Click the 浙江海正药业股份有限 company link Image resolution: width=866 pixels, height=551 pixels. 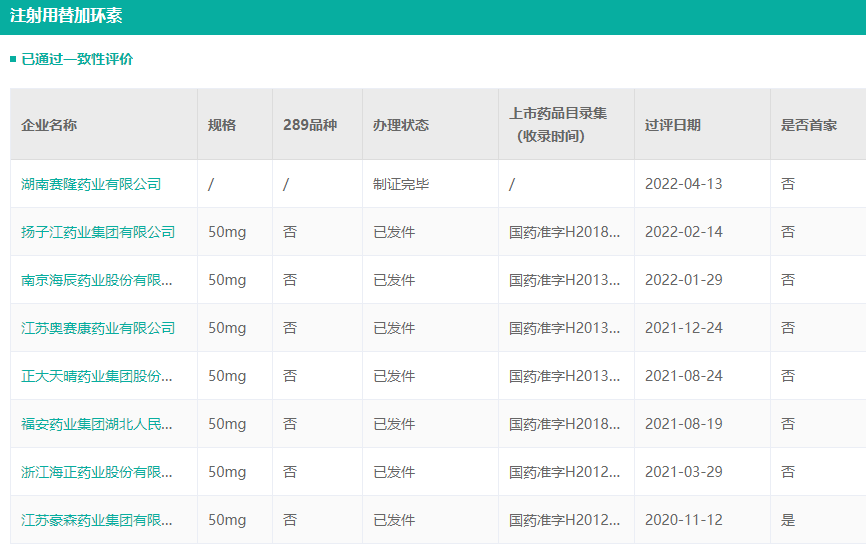[x=97, y=472]
